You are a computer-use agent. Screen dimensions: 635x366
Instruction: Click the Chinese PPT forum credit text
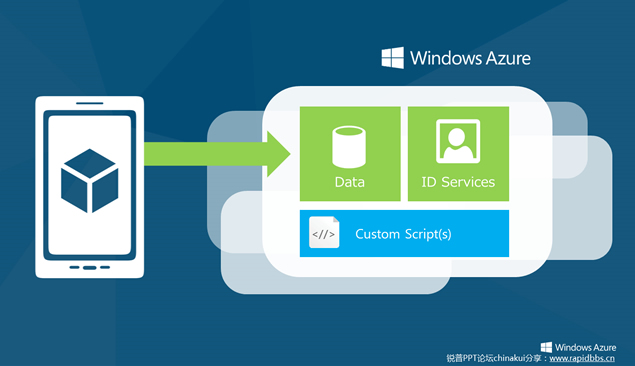point(496,358)
